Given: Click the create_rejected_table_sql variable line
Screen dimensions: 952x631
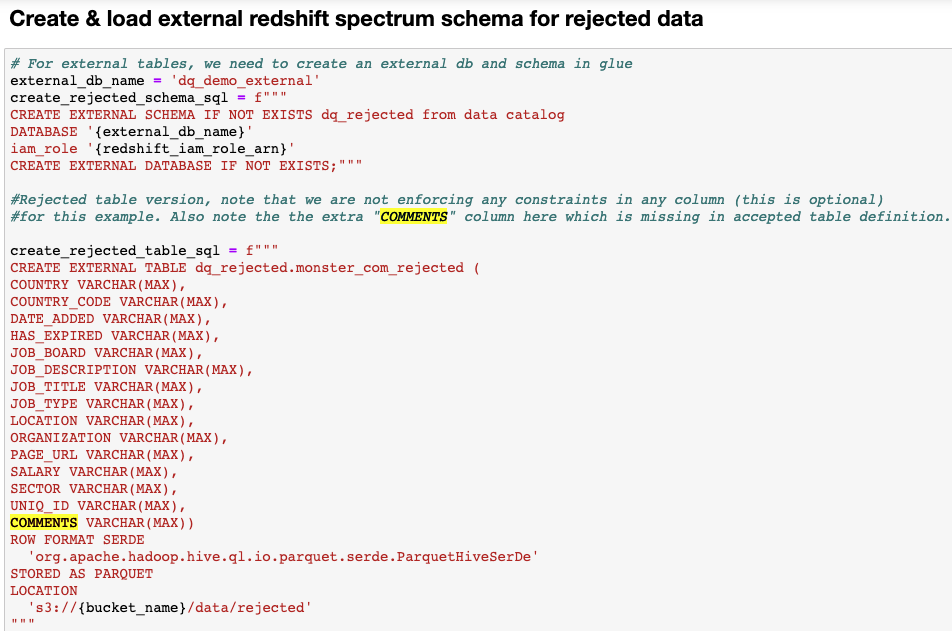Looking at the screenshot, I should click(x=144, y=251).
